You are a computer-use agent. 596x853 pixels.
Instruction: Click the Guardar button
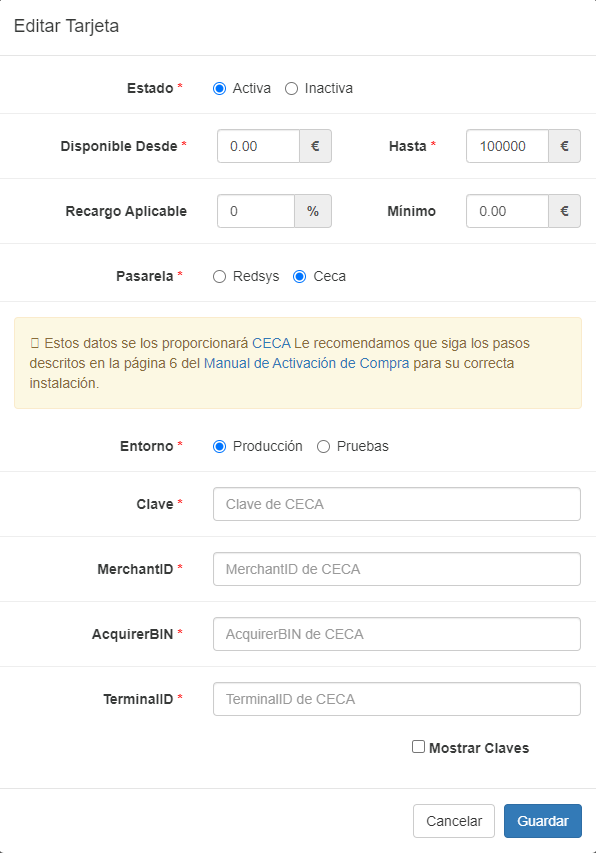(x=542, y=820)
